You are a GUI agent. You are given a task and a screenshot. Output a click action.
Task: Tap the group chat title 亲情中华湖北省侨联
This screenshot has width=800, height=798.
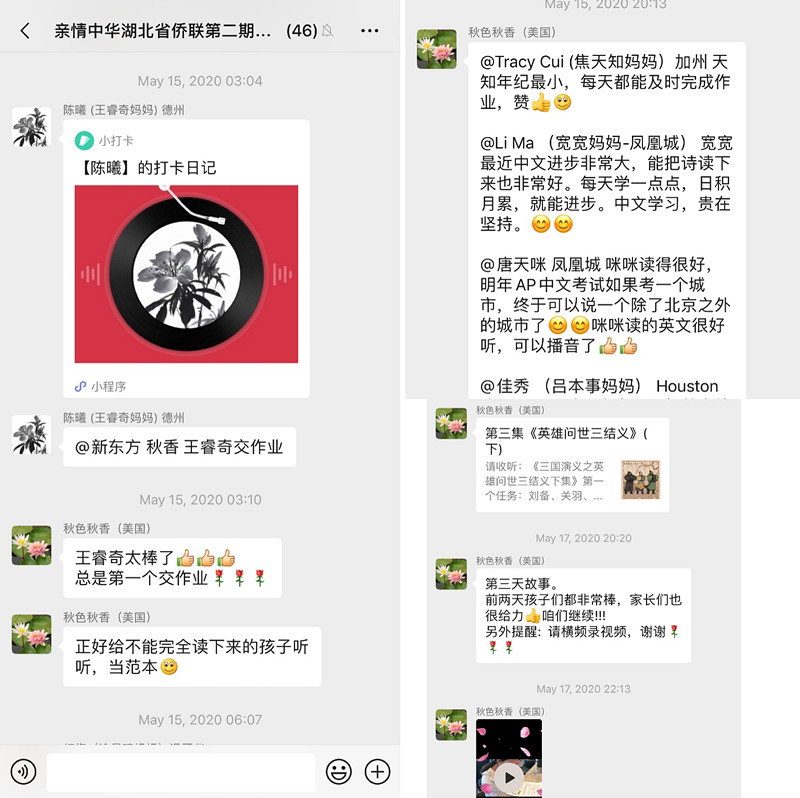pos(162,31)
